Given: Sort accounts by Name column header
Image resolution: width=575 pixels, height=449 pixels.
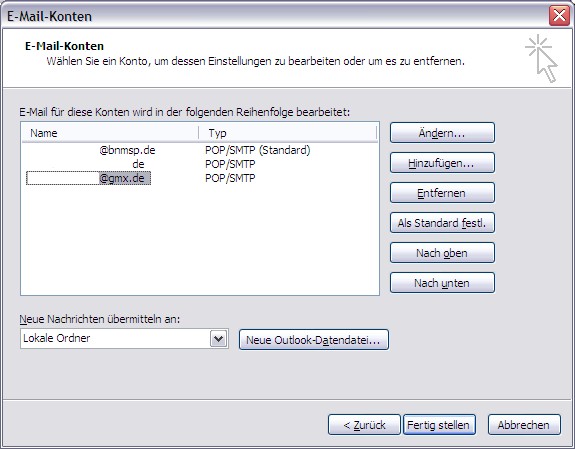Looking at the screenshot, I should click(110, 133).
